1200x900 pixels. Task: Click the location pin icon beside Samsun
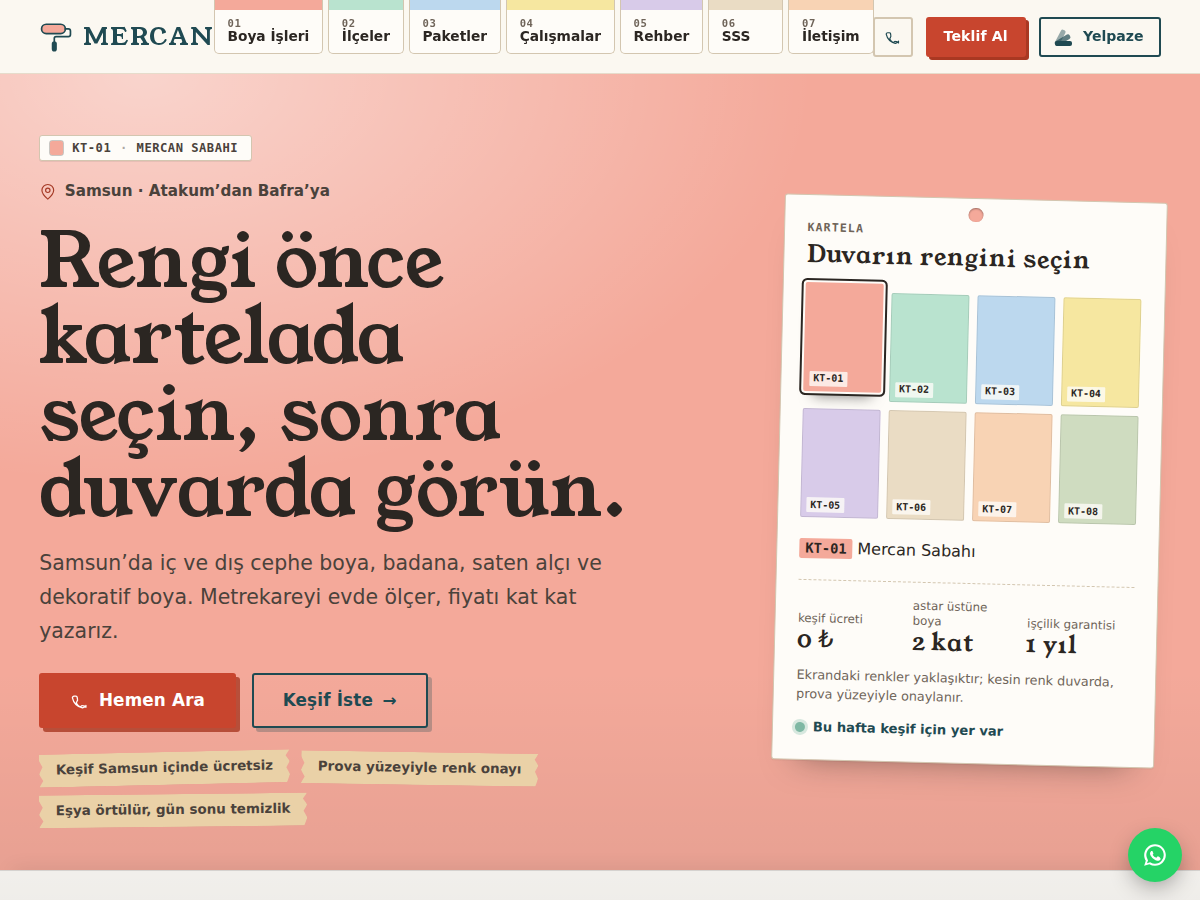48,191
